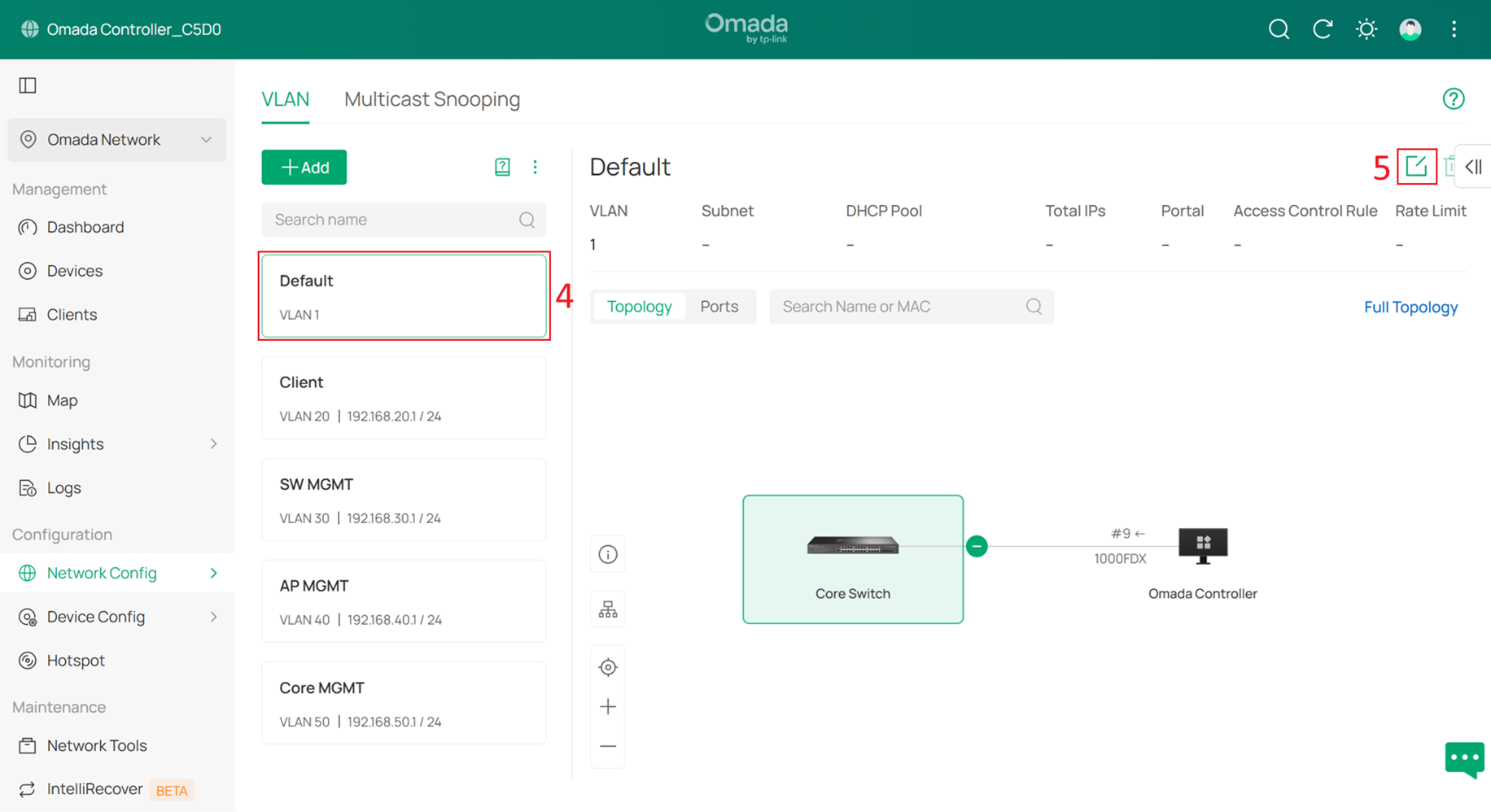Collapse the Default details panel using the chevron
Screen dimensions: 1491x812
click(x=1473, y=167)
